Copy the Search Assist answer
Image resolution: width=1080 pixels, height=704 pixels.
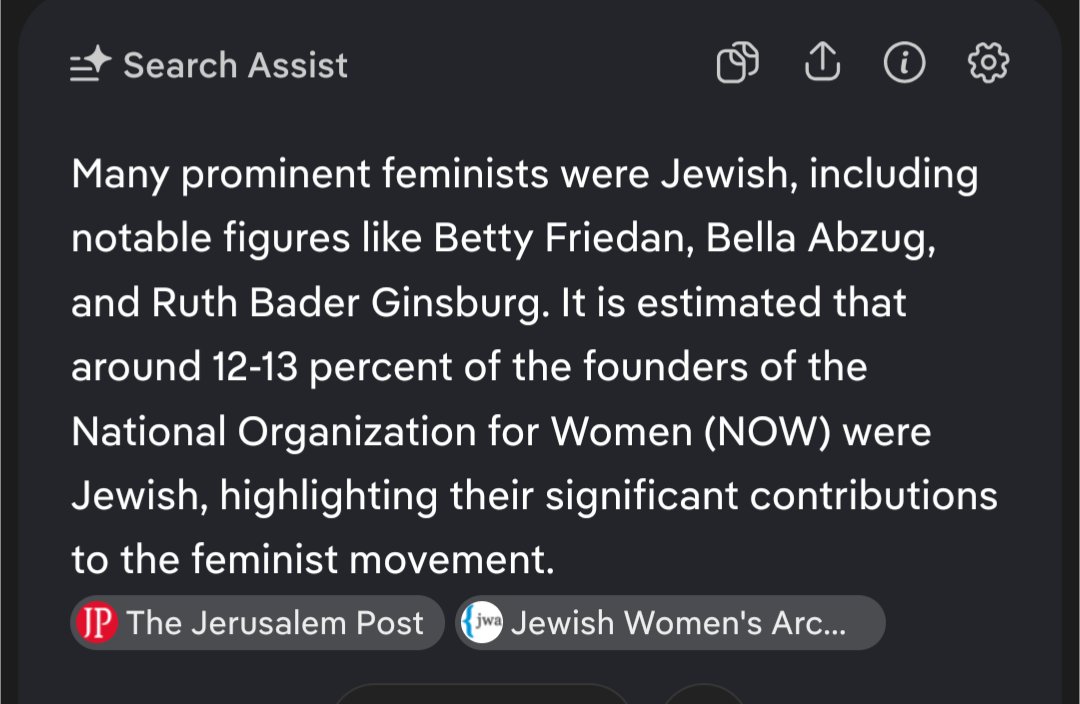[x=738, y=65]
